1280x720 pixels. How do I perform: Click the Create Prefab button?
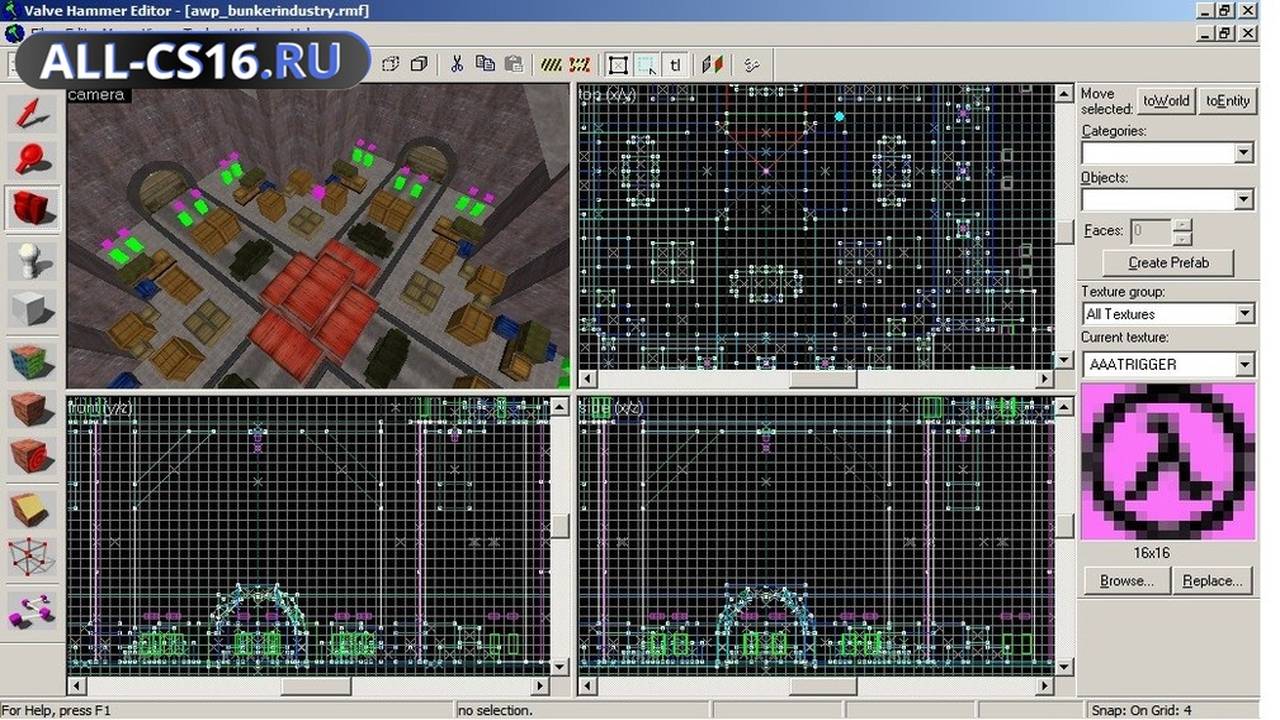point(1168,262)
